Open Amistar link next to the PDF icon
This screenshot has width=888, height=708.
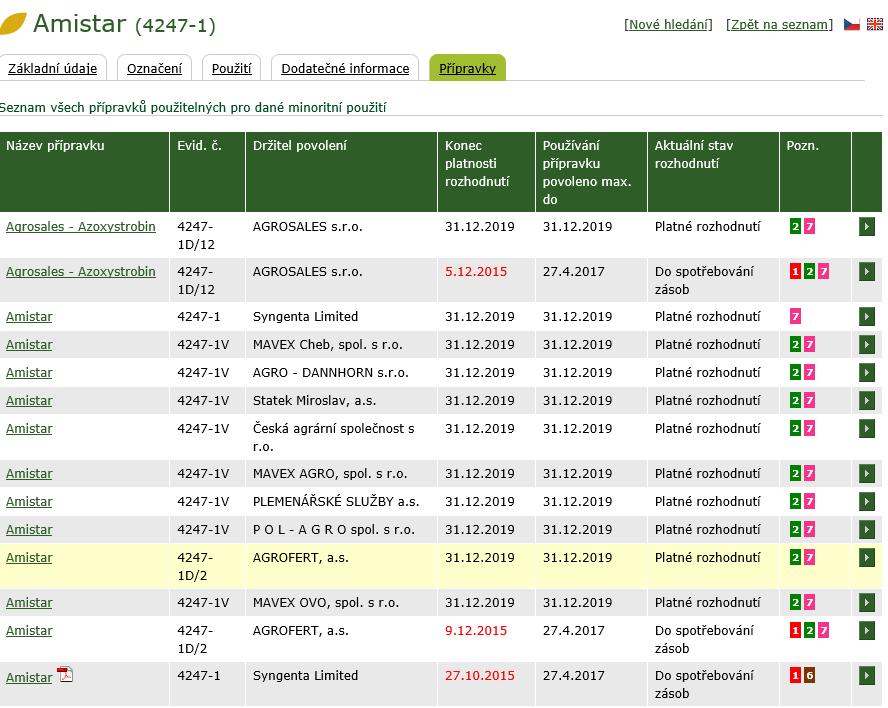pos(29,677)
